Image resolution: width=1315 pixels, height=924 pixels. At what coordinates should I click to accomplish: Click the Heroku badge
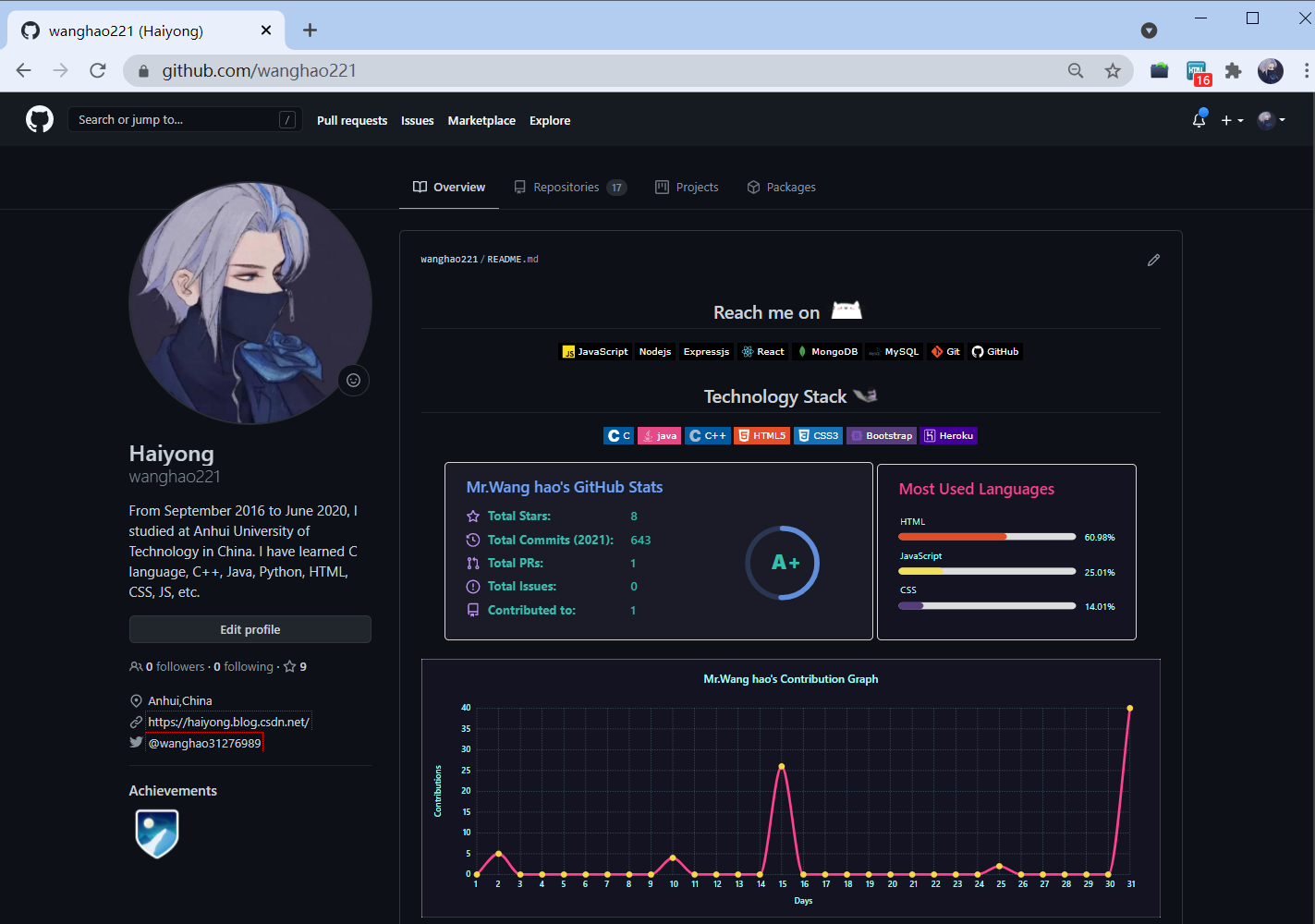click(x=949, y=435)
